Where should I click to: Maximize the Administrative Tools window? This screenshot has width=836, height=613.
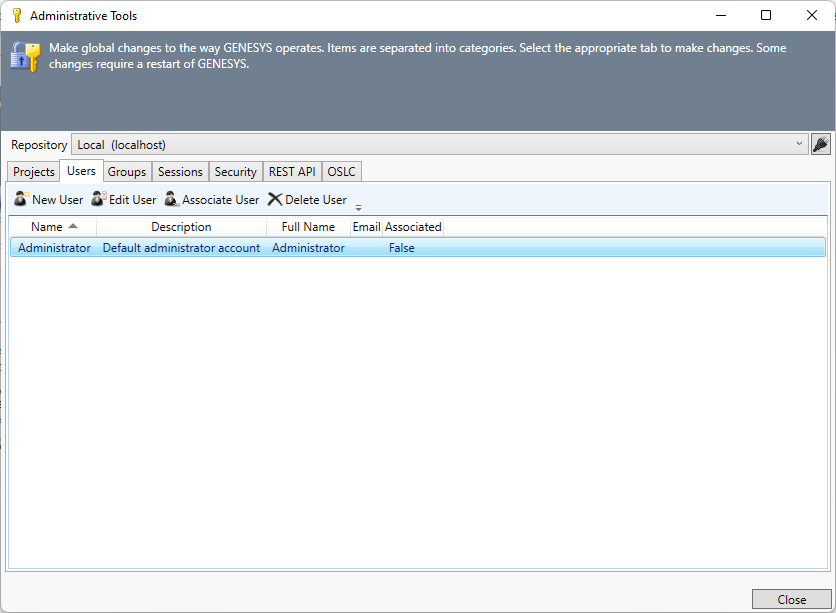click(766, 15)
